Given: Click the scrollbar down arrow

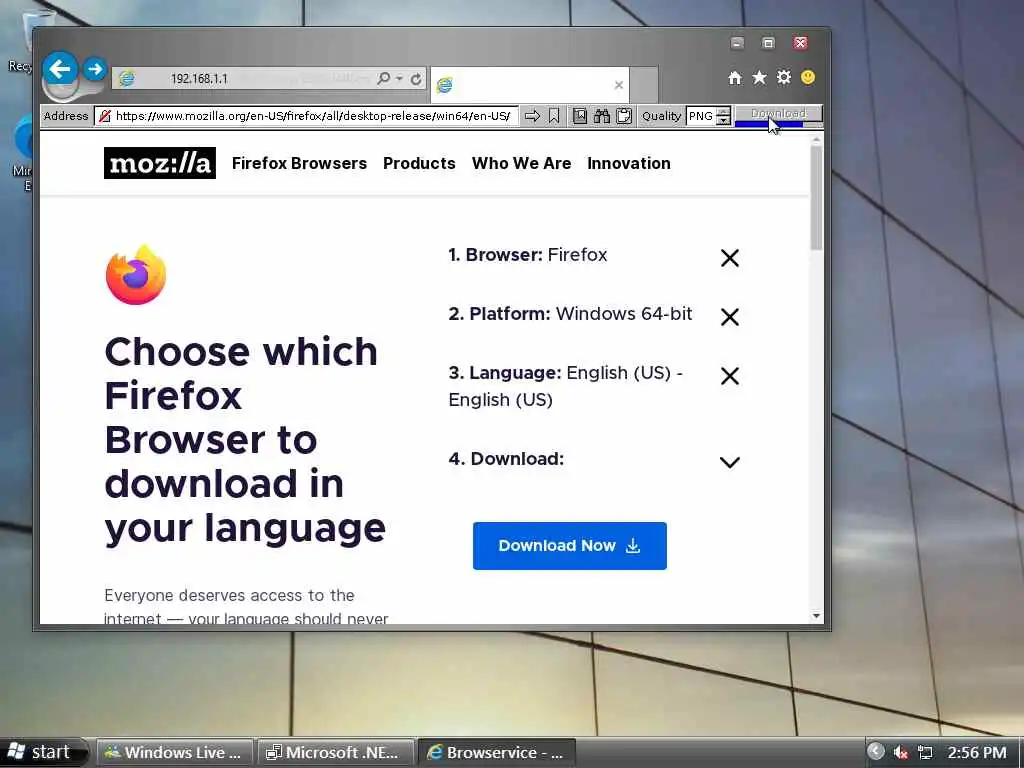Looking at the screenshot, I should [816, 616].
